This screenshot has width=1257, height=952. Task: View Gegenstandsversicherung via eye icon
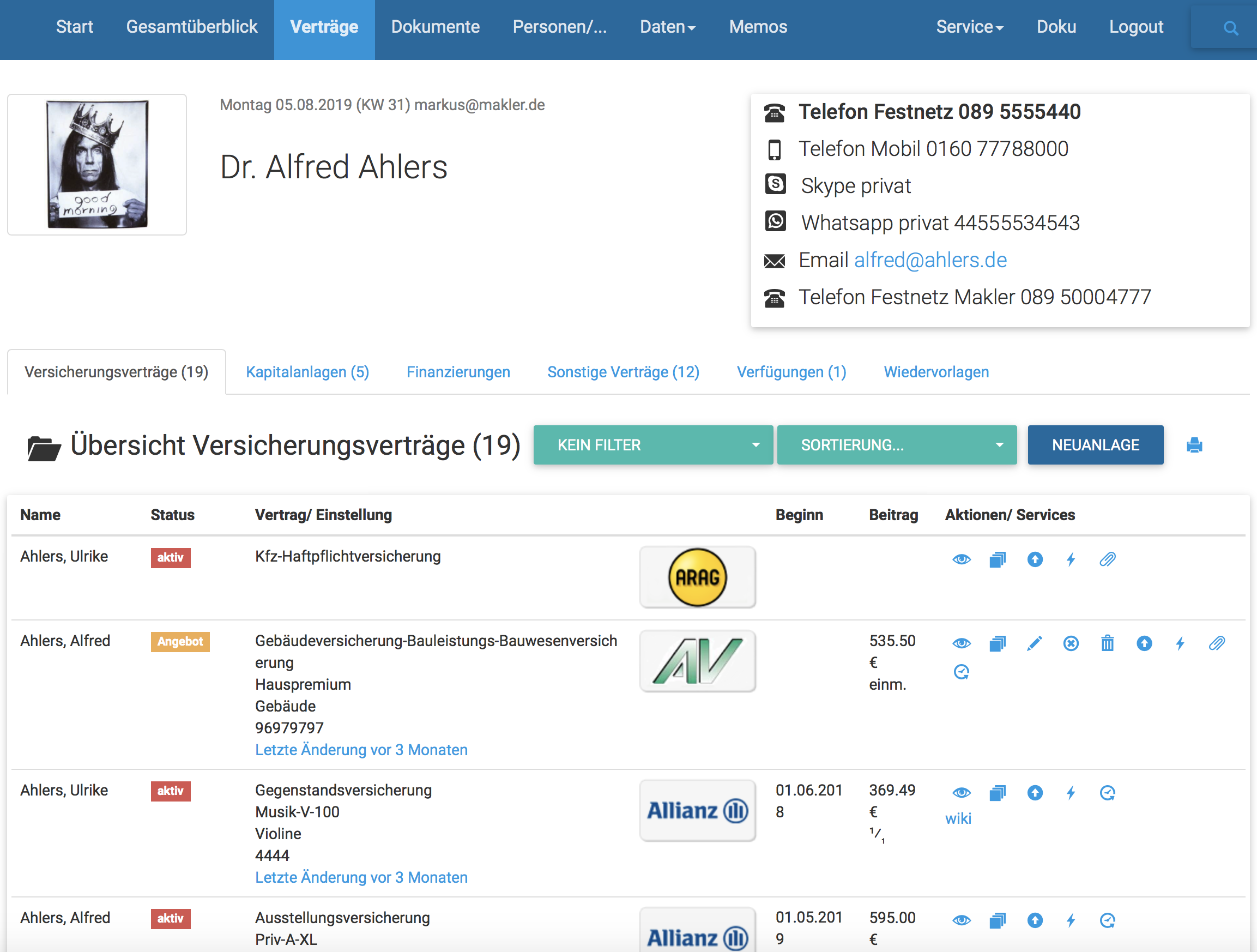coord(962,793)
